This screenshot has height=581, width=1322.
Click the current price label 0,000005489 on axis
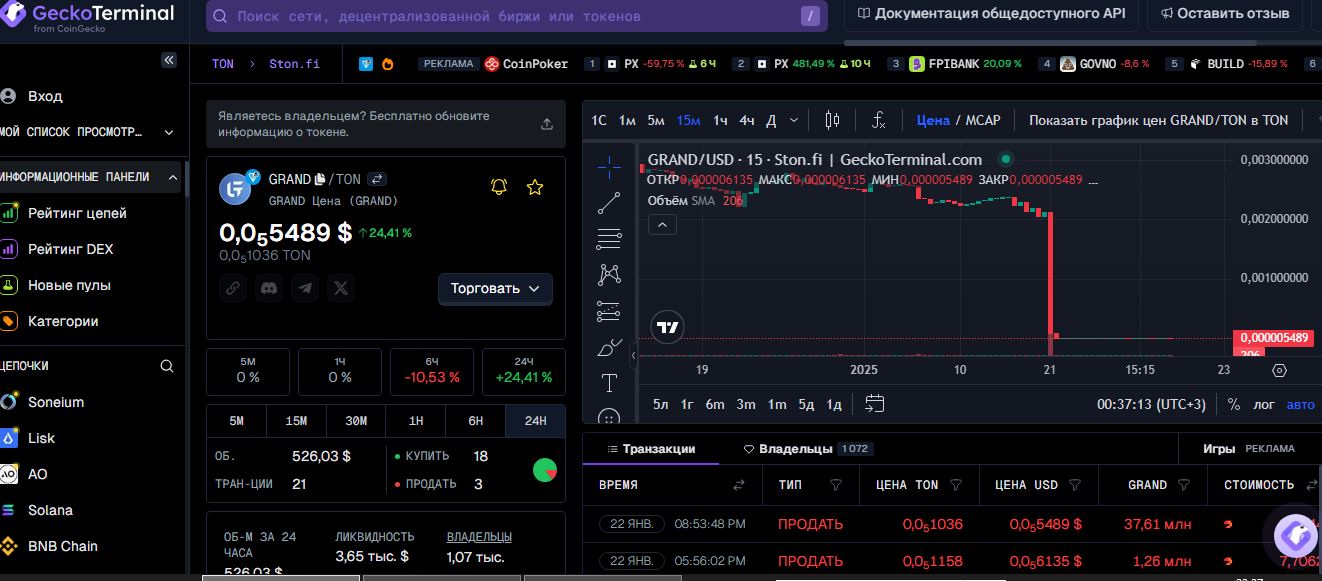(x=1271, y=338)
